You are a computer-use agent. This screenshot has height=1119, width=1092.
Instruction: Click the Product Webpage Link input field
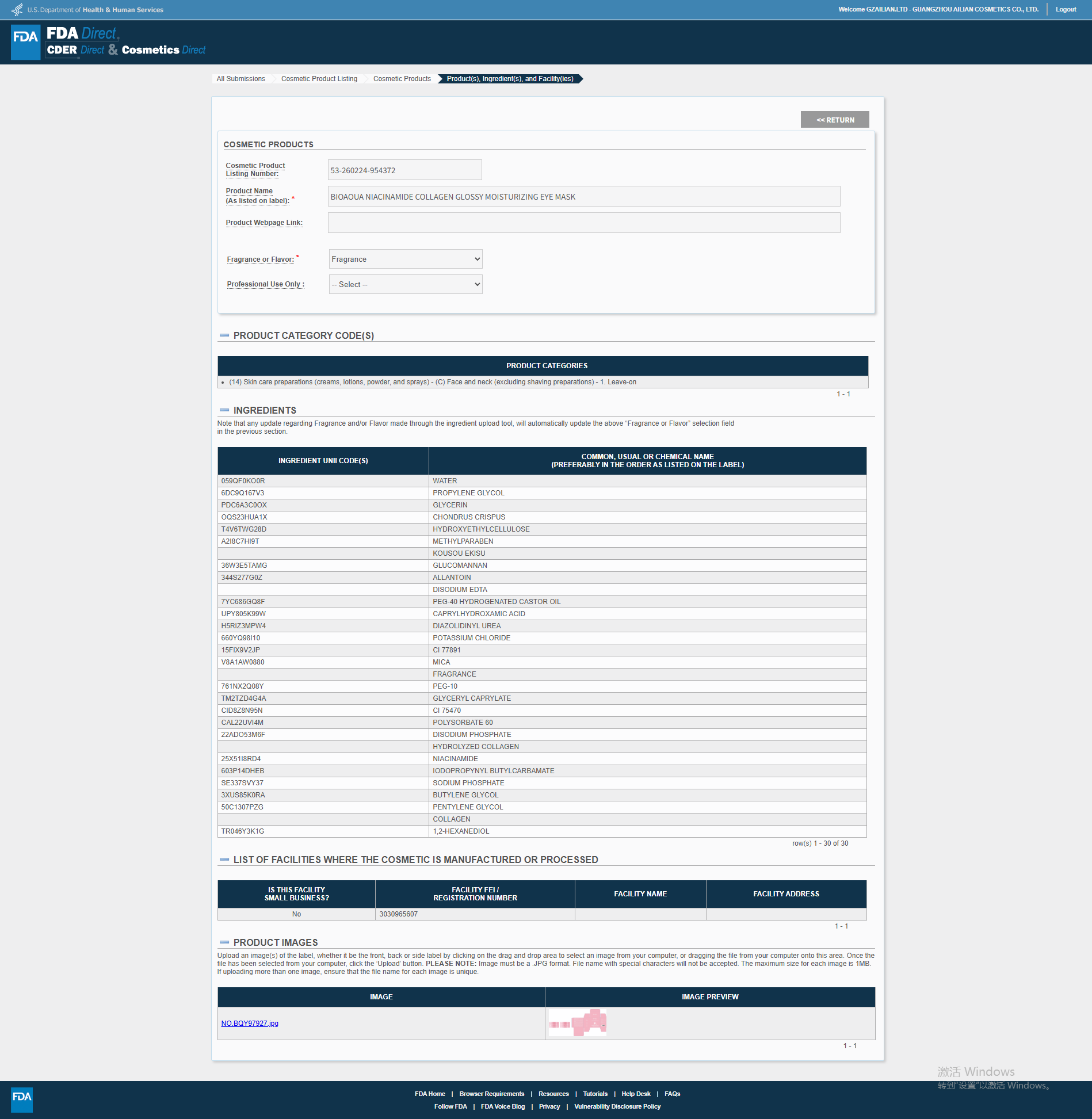pos(583,223)
